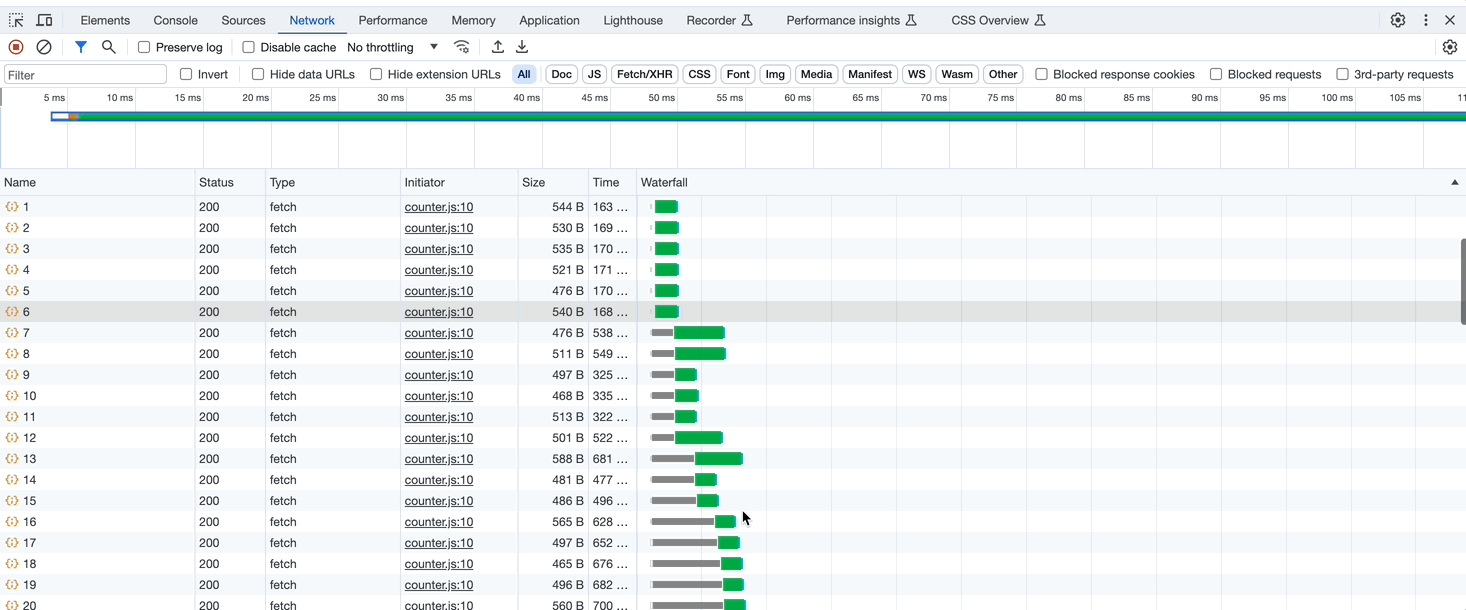The image size is (1466, 610).
Task: Open the DevTools three-dot more menu
Action: (x=1426, y=20)
